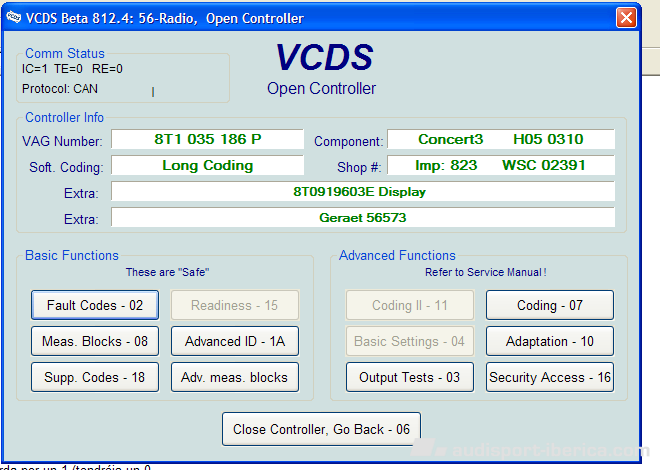
Task: Open Advanced ID - 1A
Action: (235, 341)
